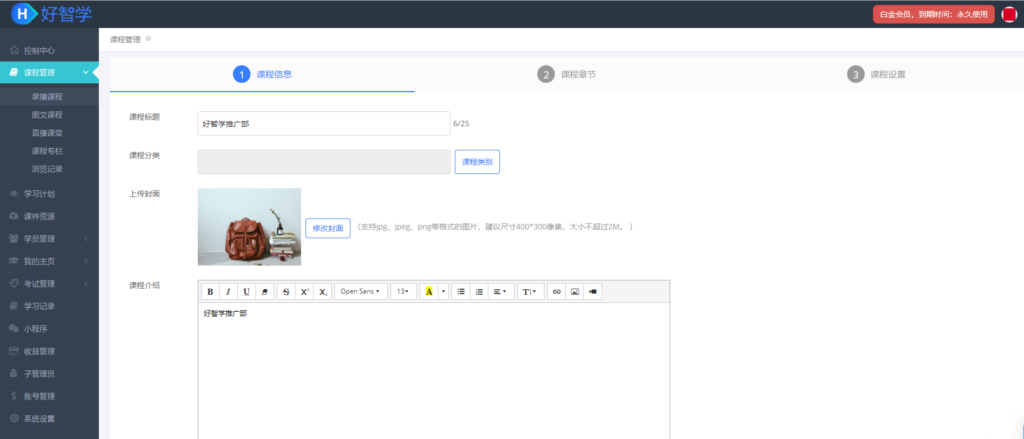Click the backpack cover thumbnail
The height and width of the screenshot is (439, 1024).
tap(249, 227)
